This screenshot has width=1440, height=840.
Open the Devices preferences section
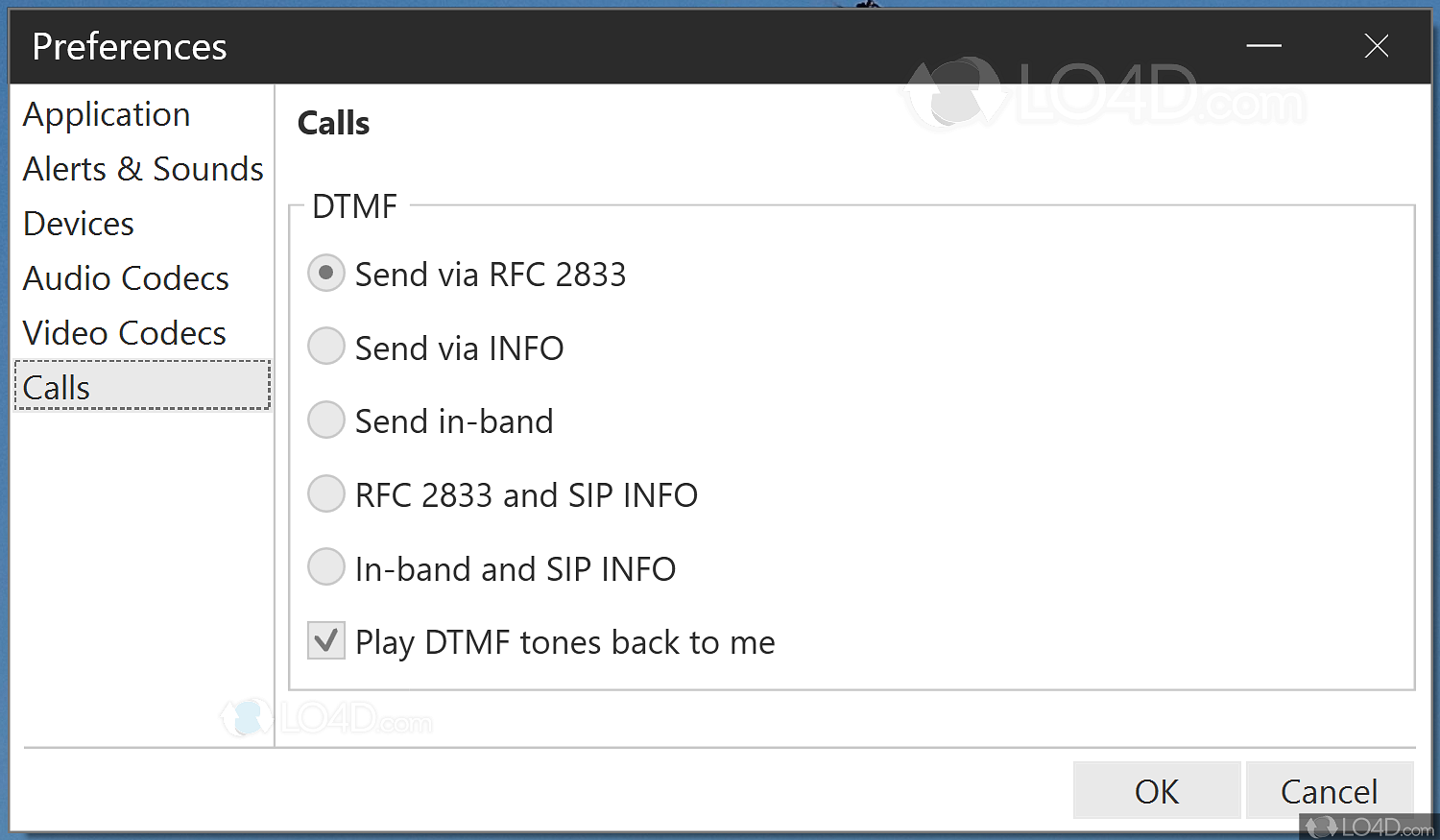click(x=79, y=224)
